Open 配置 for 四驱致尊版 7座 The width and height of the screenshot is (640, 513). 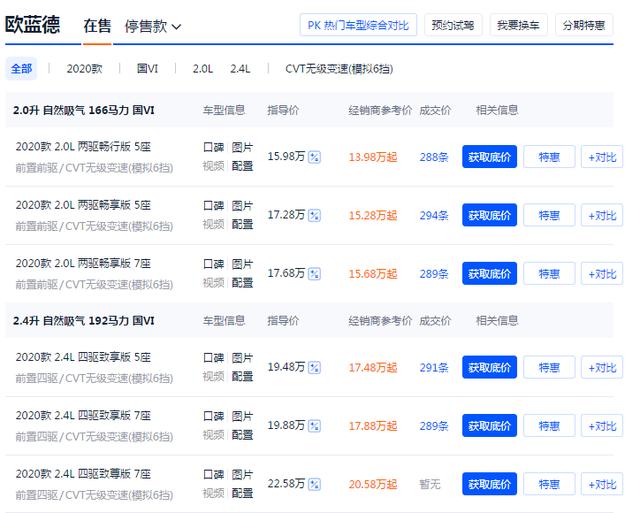(242, 493)
